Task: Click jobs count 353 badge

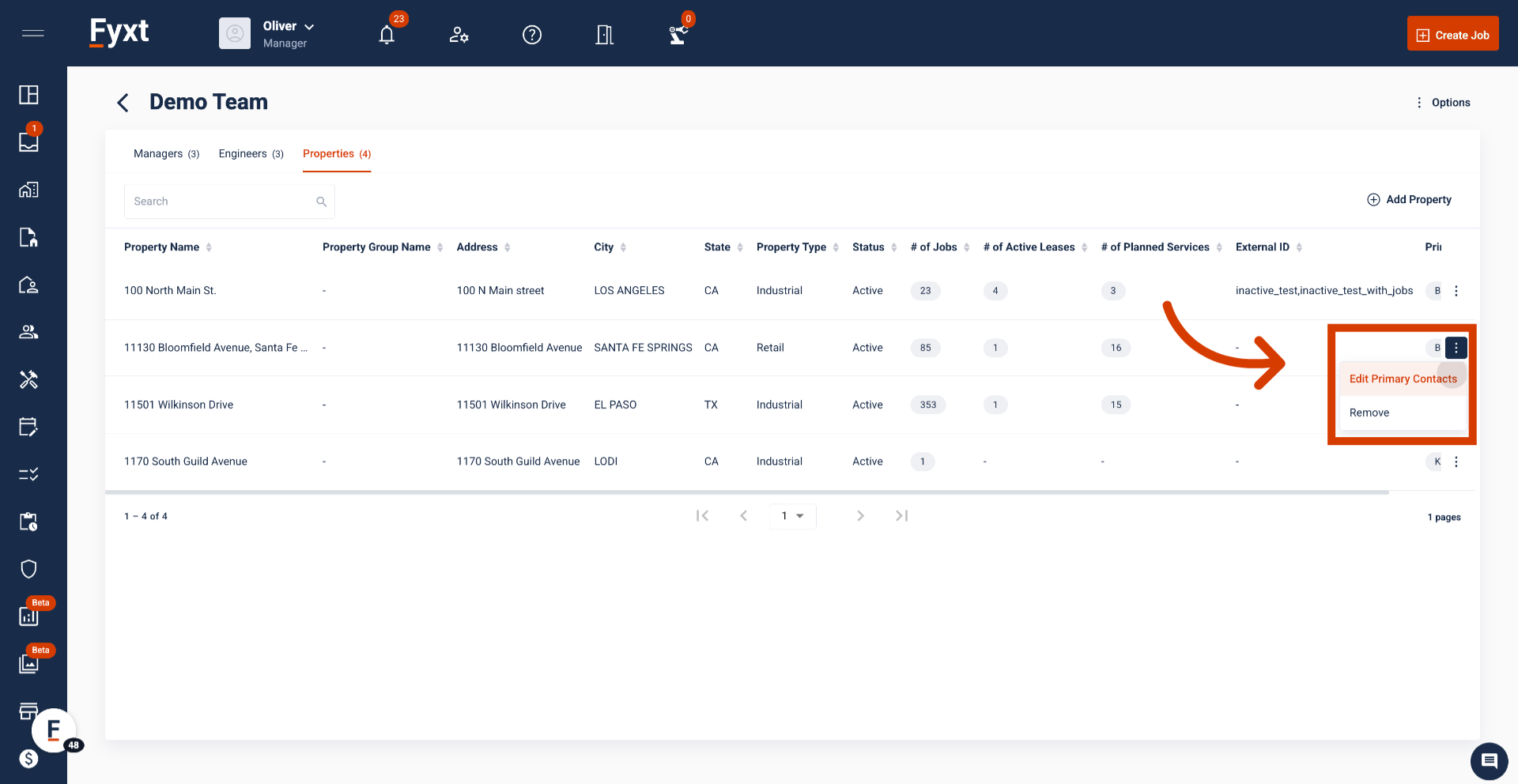Action: pyautogui.click(x=928, y=405)
